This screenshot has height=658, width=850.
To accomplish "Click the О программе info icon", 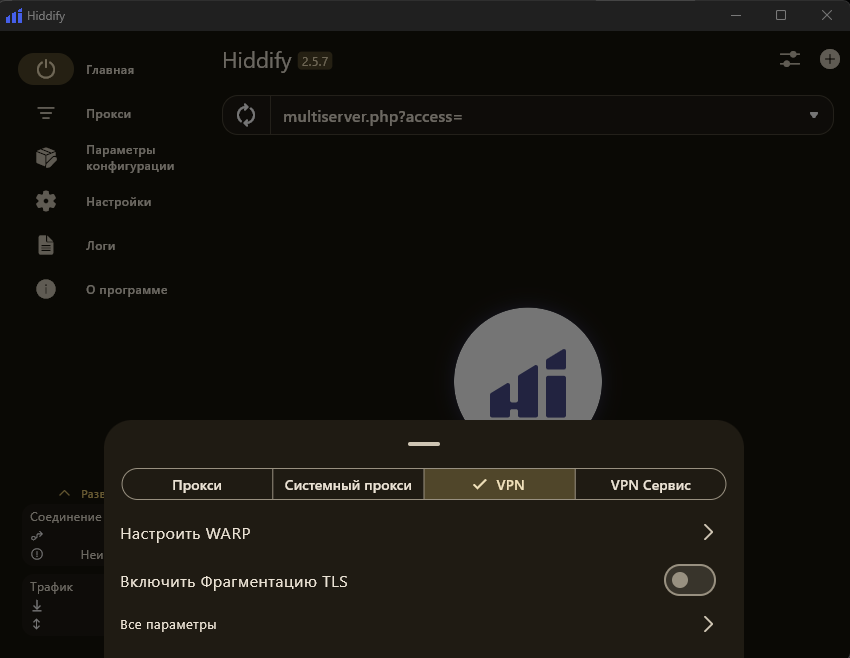I will point(46,289).
